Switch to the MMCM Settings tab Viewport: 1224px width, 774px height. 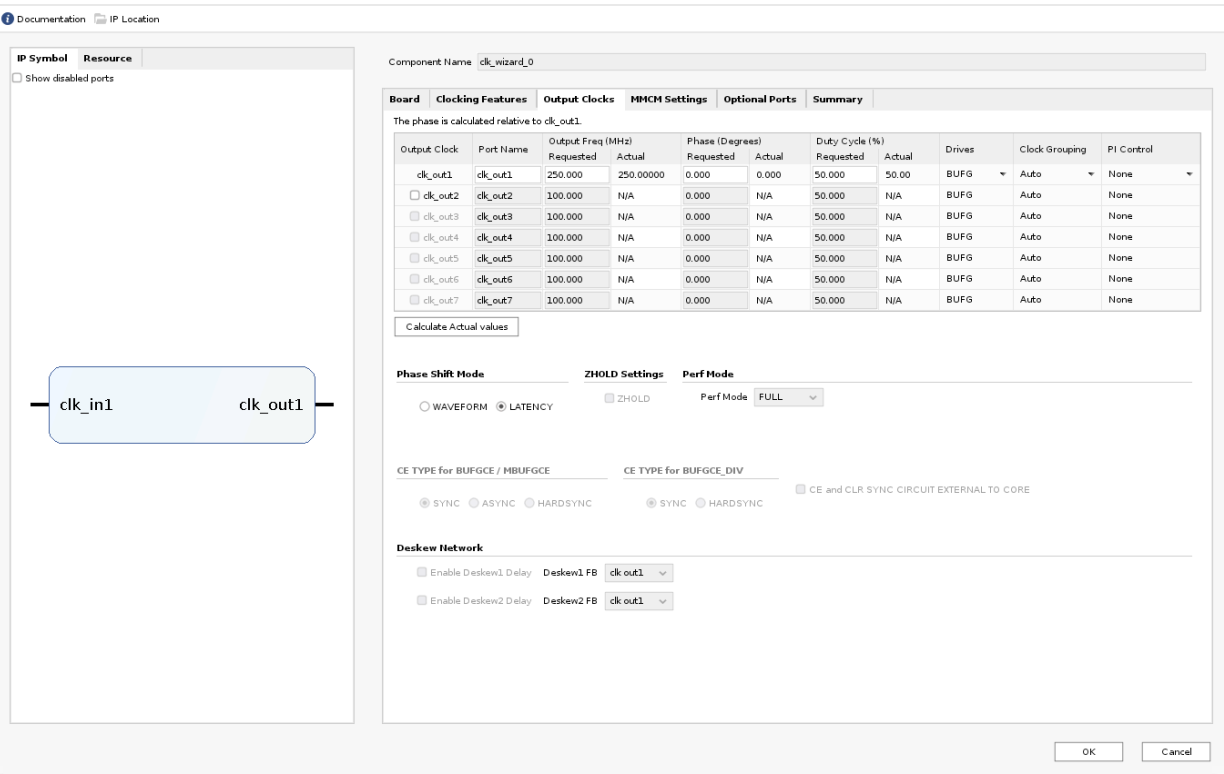(x=668, y=99)
